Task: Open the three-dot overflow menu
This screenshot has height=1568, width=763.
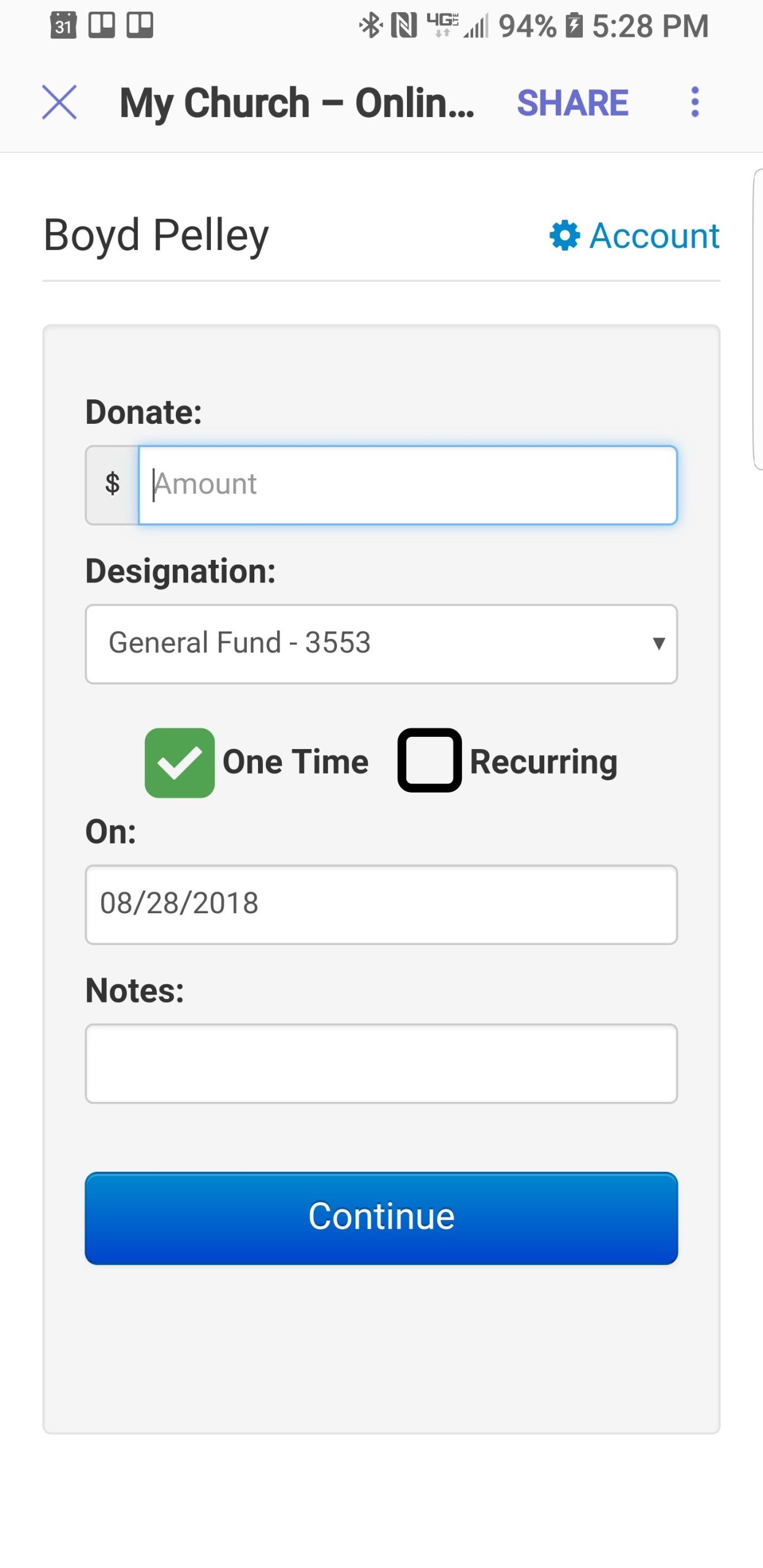Action: [694, 102]
